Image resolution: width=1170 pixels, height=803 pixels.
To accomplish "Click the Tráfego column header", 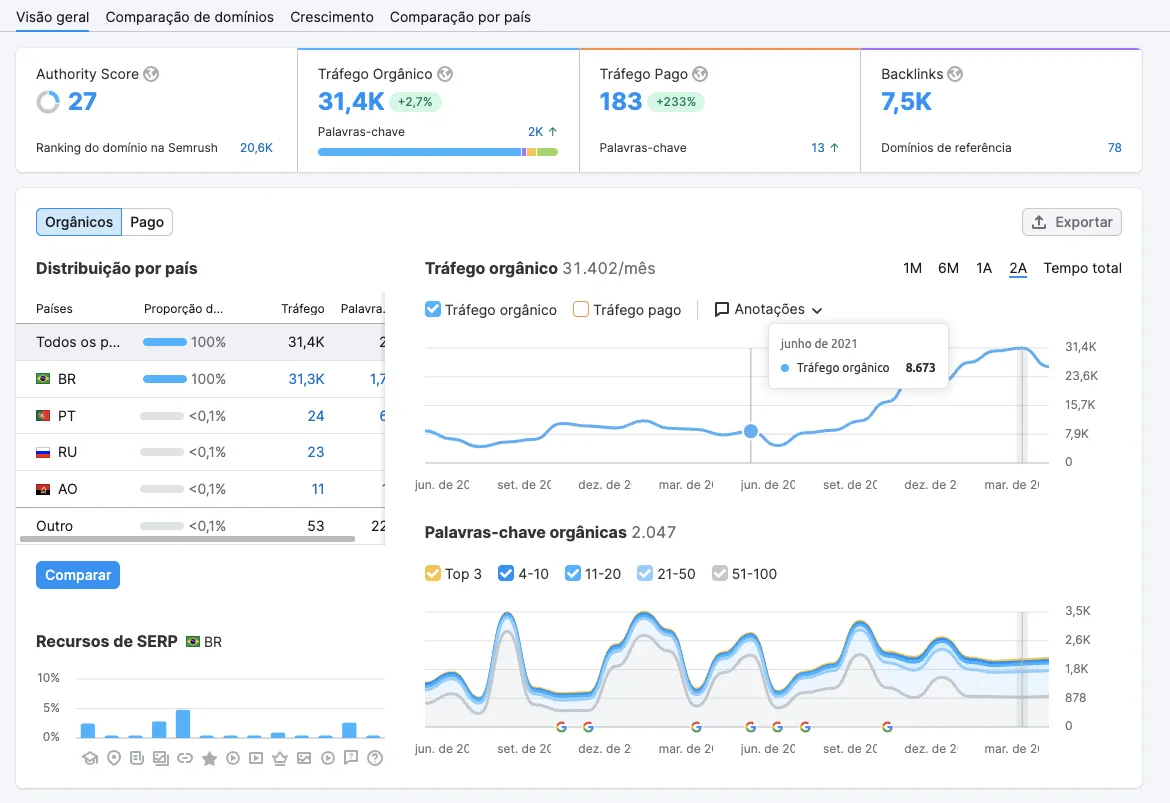I will click(303, 309).
